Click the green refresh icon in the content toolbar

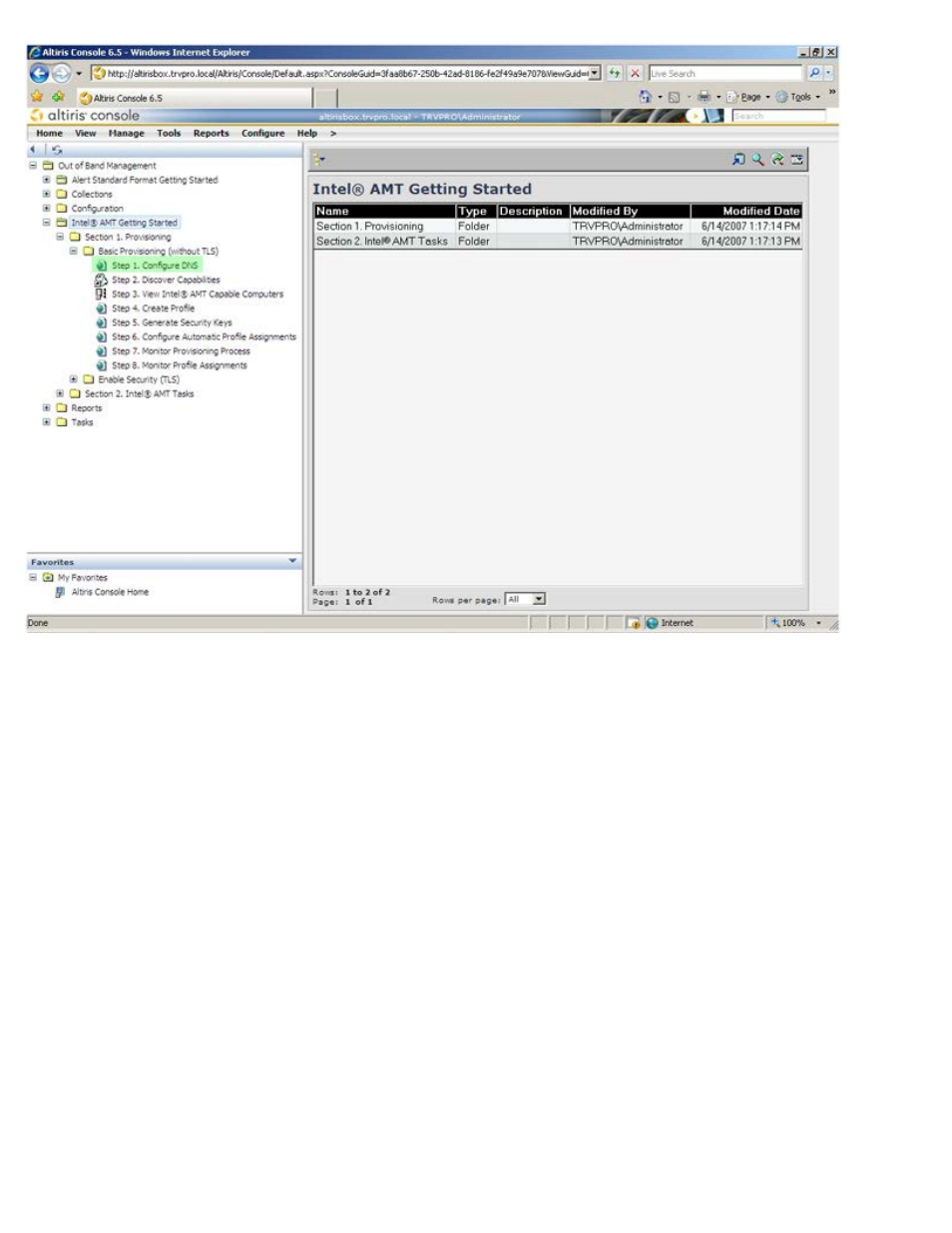(777, 159)
